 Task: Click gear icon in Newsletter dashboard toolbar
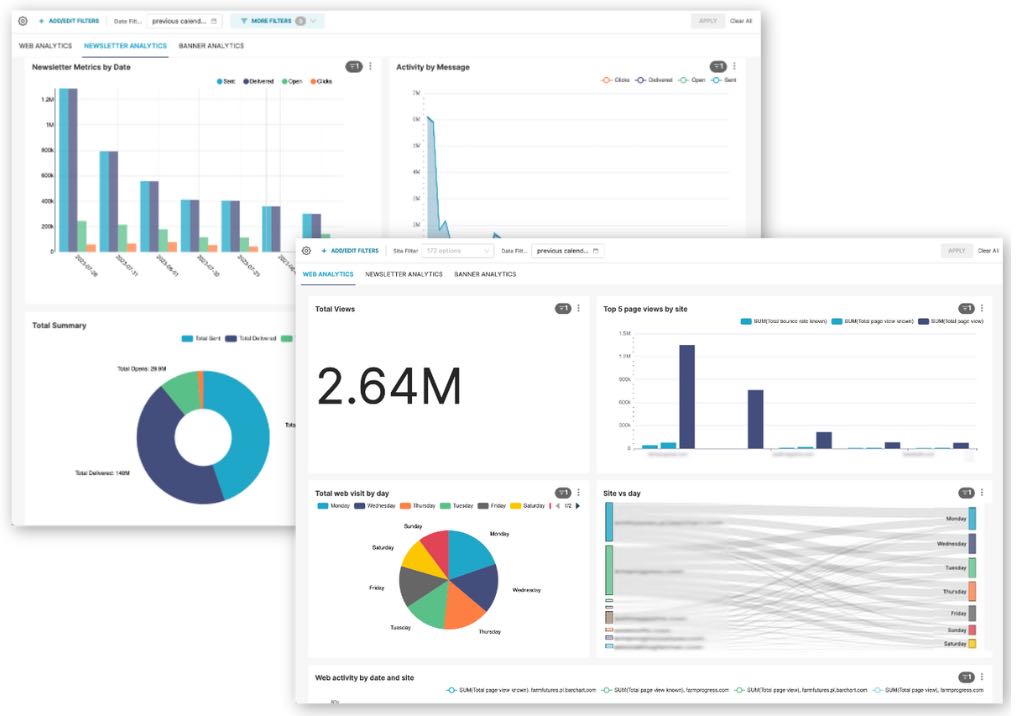coord(23,20)
